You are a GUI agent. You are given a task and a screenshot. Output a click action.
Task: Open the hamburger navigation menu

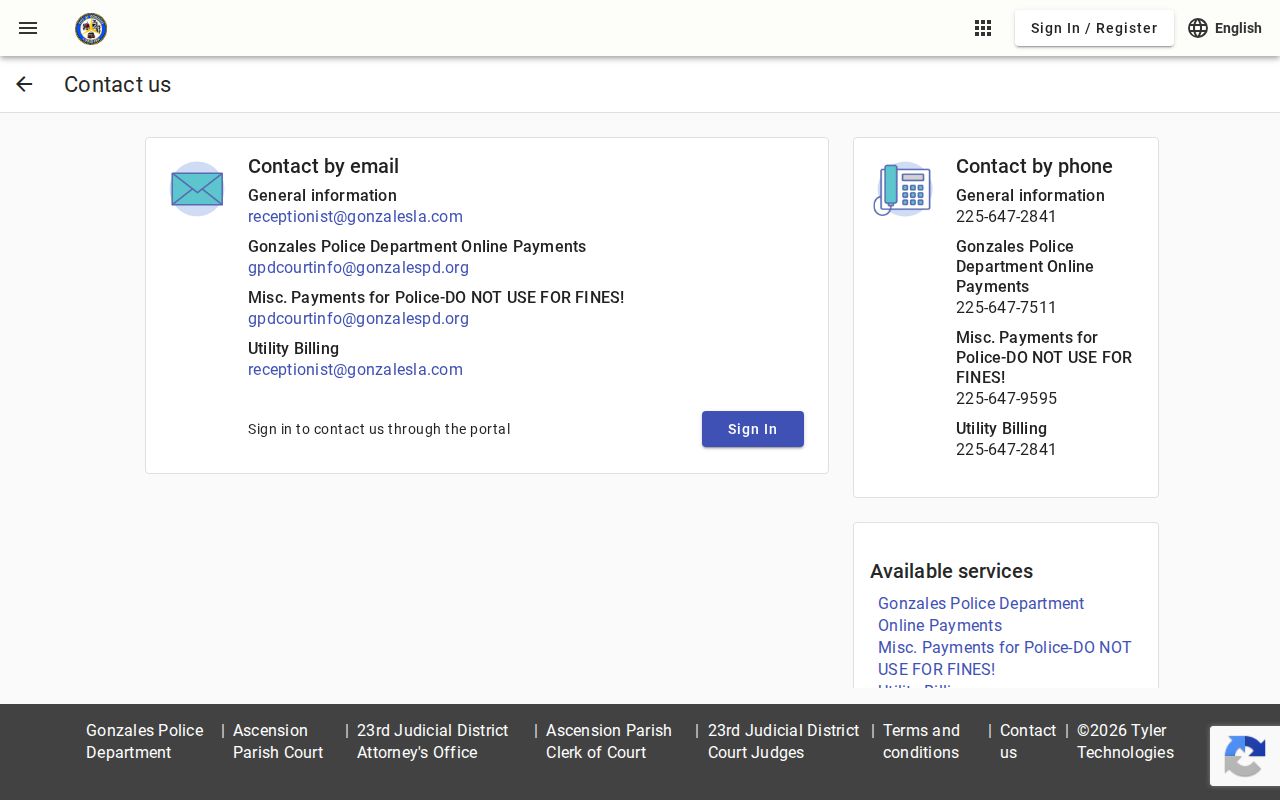[x=28, y=28]
